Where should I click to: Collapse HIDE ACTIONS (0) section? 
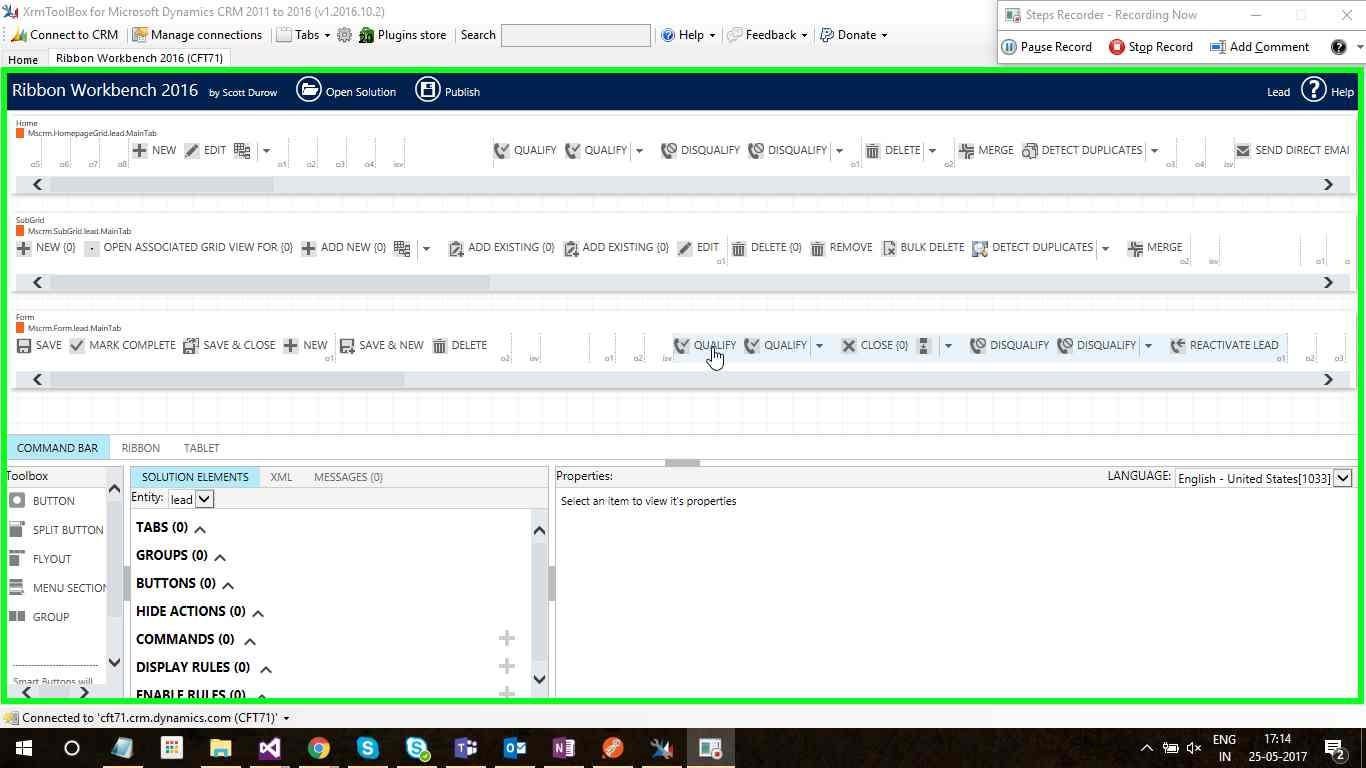[258, 613]
